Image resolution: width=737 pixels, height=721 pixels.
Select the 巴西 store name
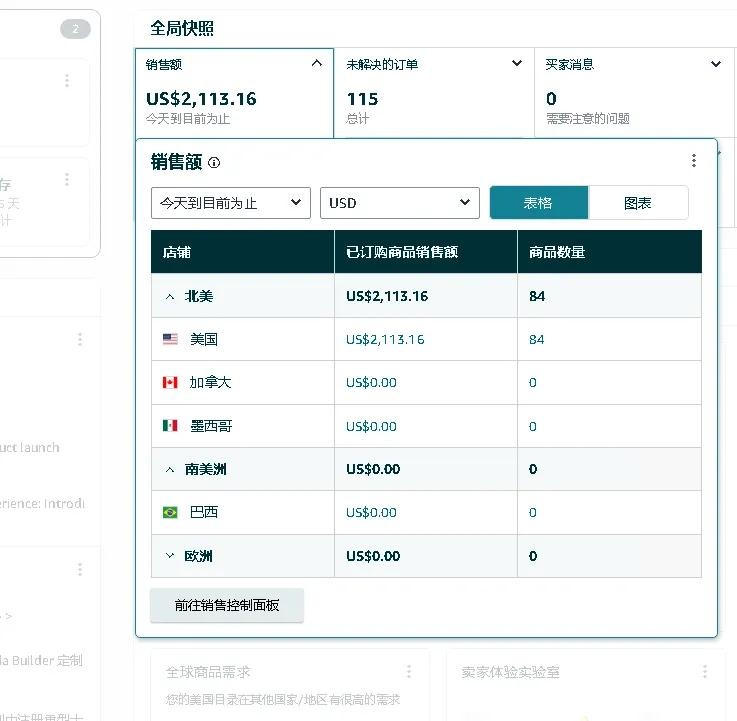pos(204,512)
